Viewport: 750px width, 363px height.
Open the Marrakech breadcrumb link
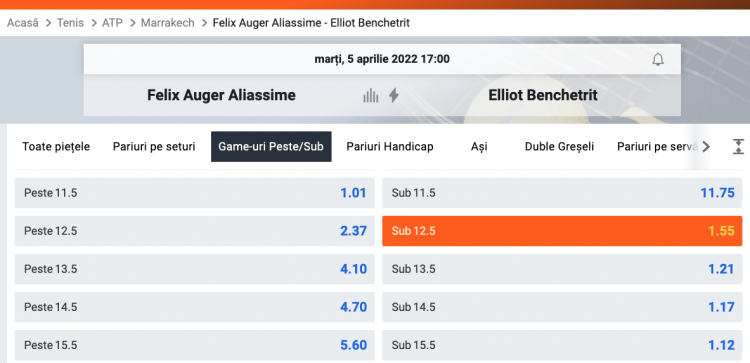tap(167, 22)
